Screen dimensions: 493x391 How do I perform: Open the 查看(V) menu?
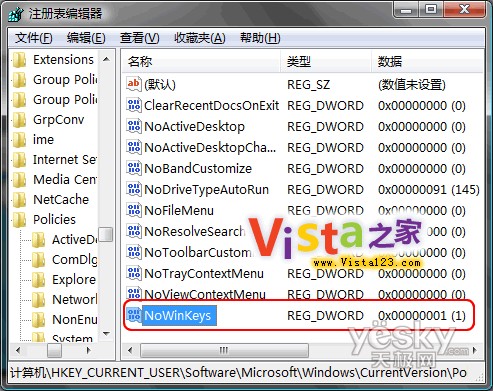tap(140, 38)
